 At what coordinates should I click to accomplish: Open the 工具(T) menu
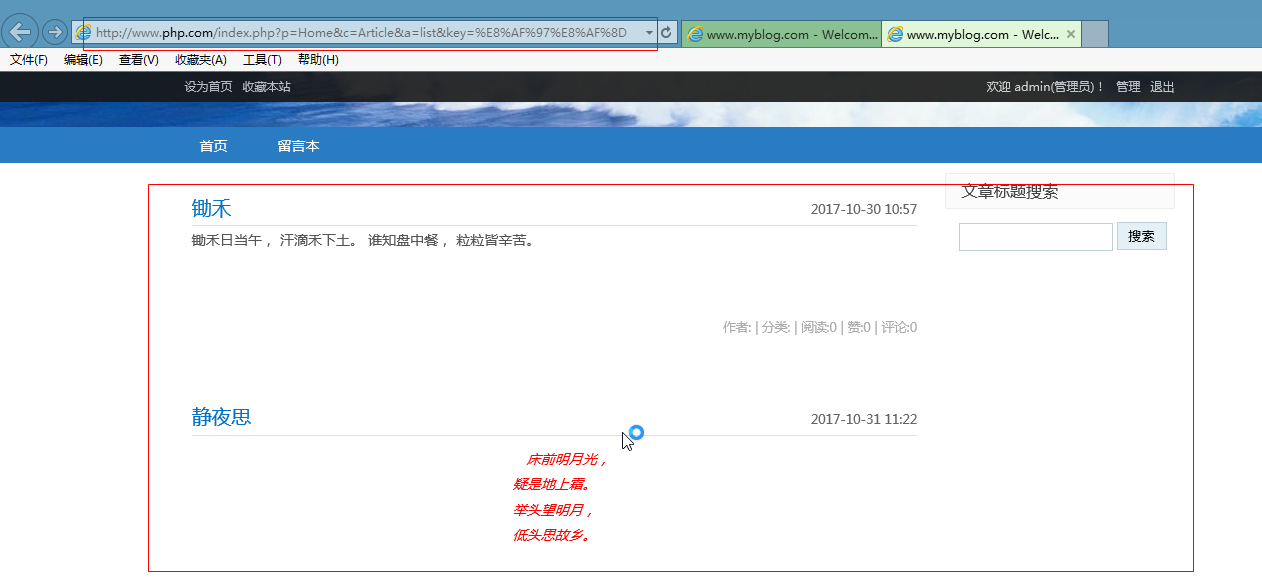[x=262, y=60]
